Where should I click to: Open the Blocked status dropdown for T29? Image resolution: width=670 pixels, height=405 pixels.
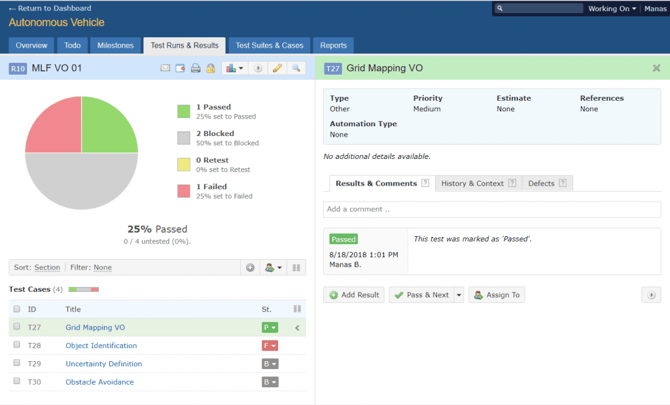tap(270, 364)
